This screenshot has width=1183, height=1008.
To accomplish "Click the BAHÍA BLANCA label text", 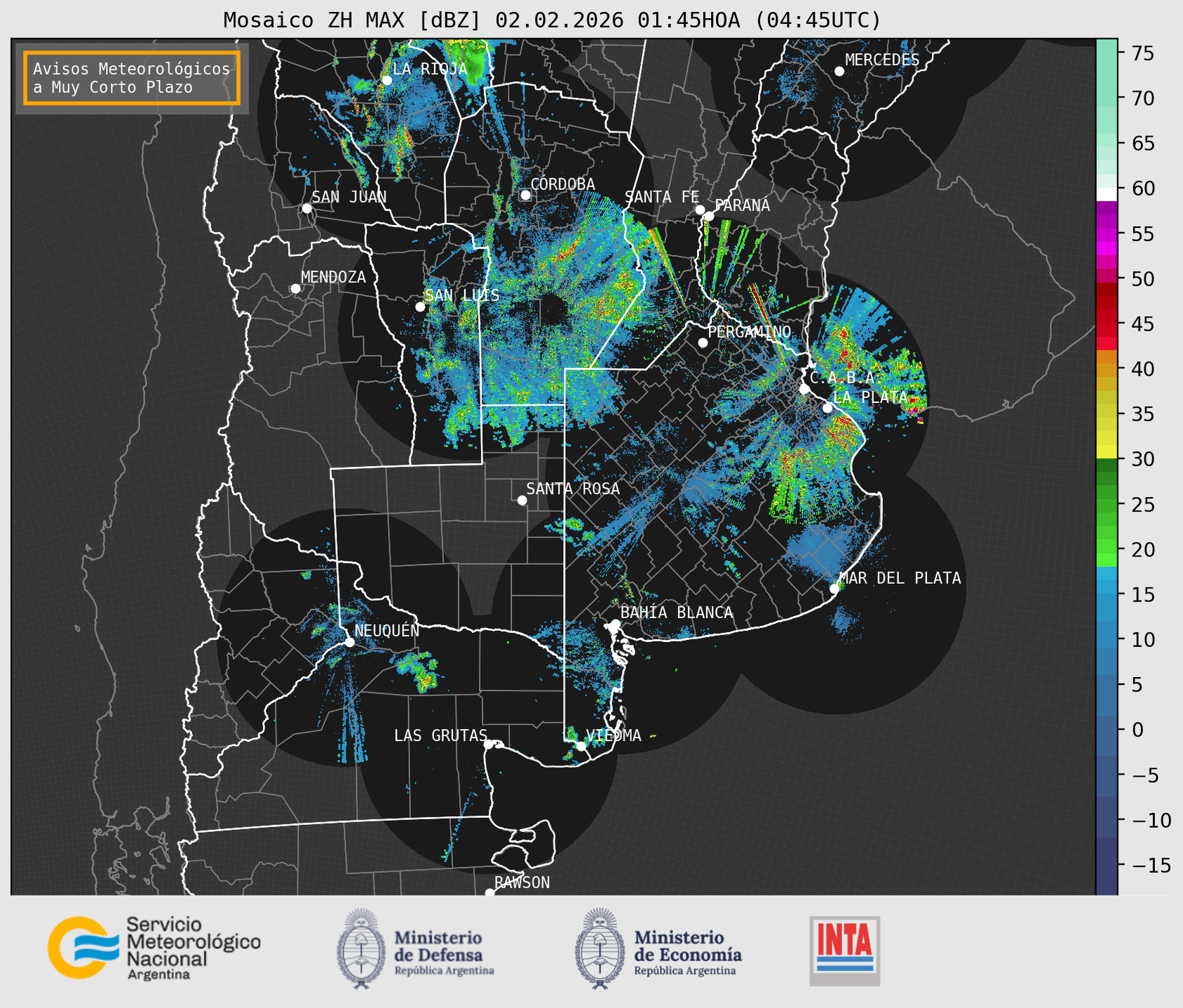I will click(x=677, y=612).
